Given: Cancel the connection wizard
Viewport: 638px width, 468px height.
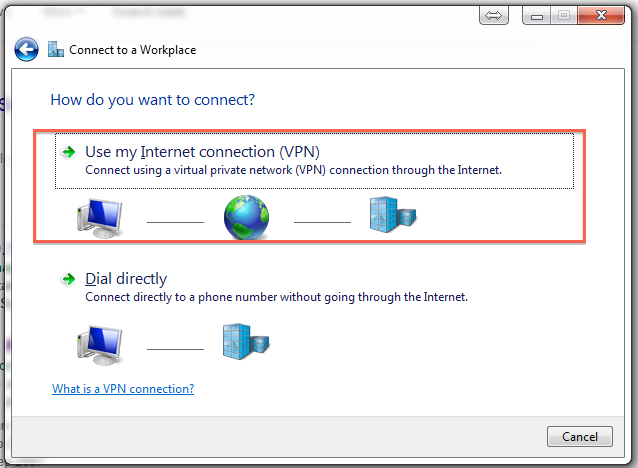Looking at the screenshot, I should pos(579,437).
